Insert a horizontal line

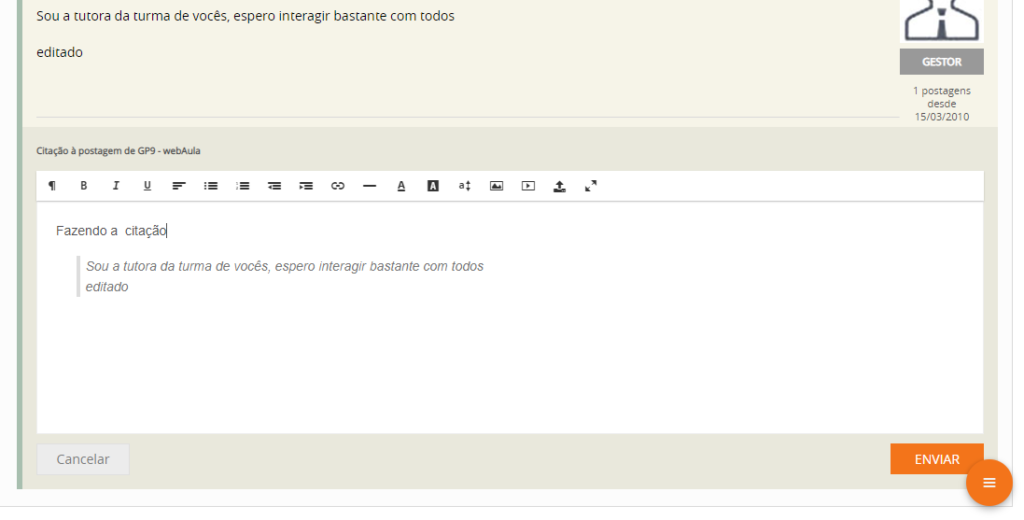370,186
